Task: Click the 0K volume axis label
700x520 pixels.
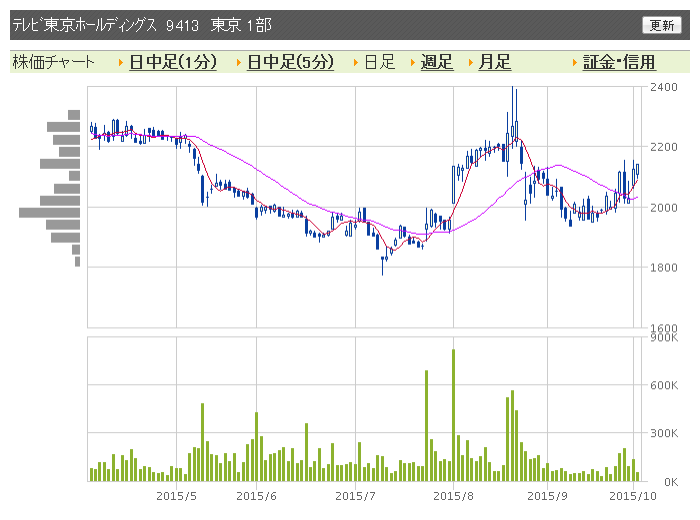Action: point(671,482)
